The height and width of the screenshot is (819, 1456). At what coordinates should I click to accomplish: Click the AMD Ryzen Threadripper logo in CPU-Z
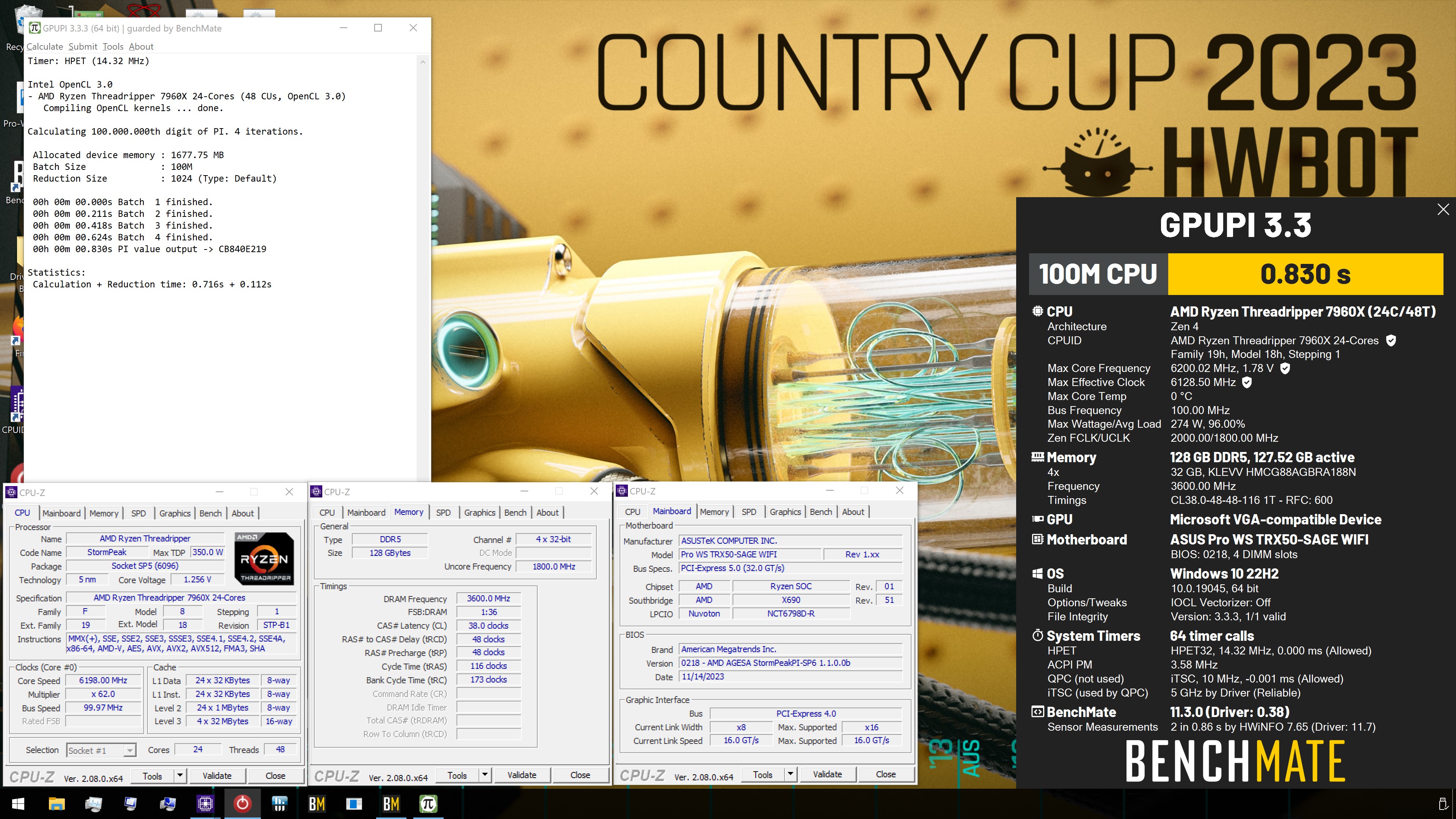coord(264,559)
